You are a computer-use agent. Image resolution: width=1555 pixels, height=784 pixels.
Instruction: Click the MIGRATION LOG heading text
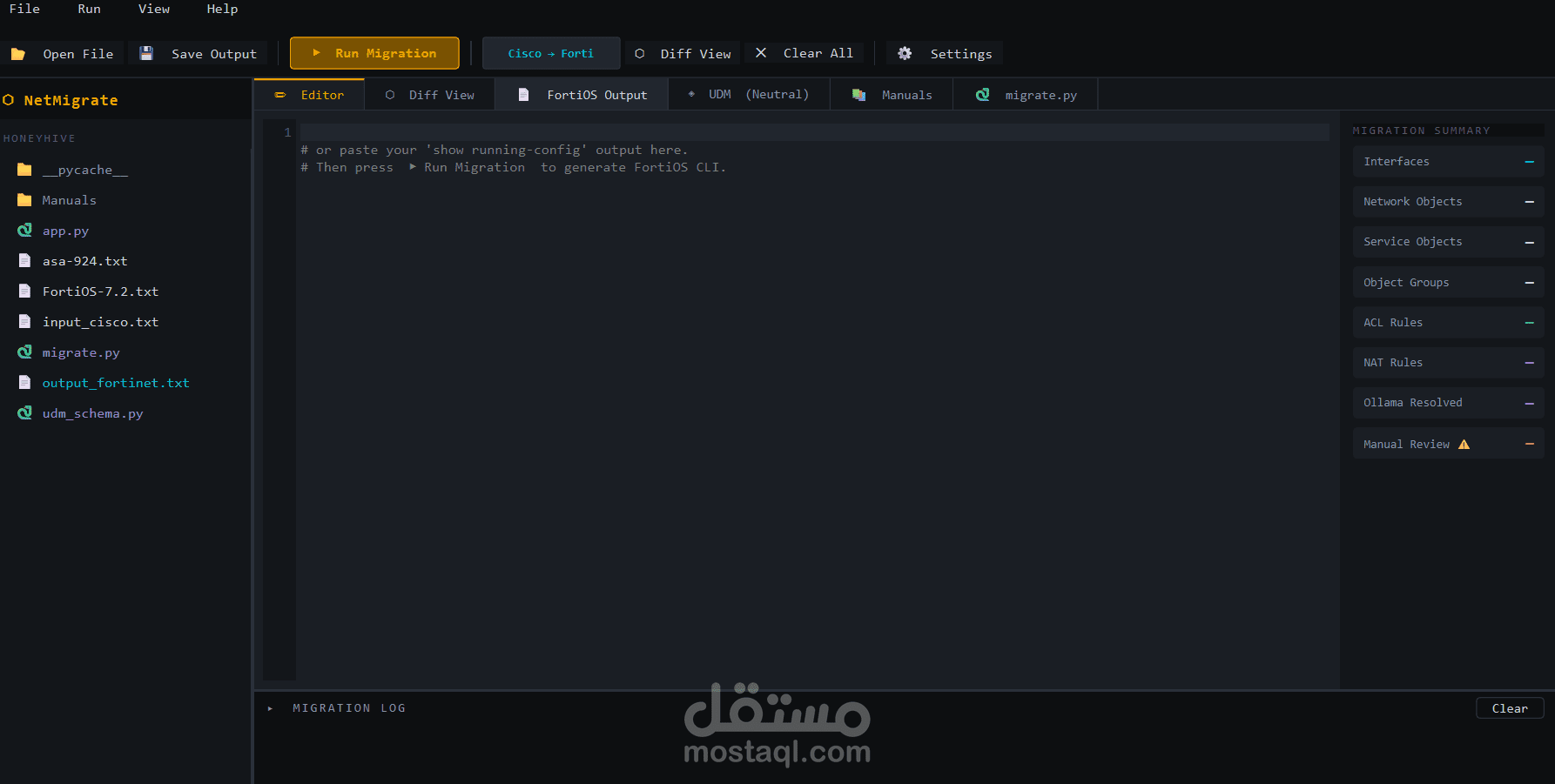(x=349, y=708)
